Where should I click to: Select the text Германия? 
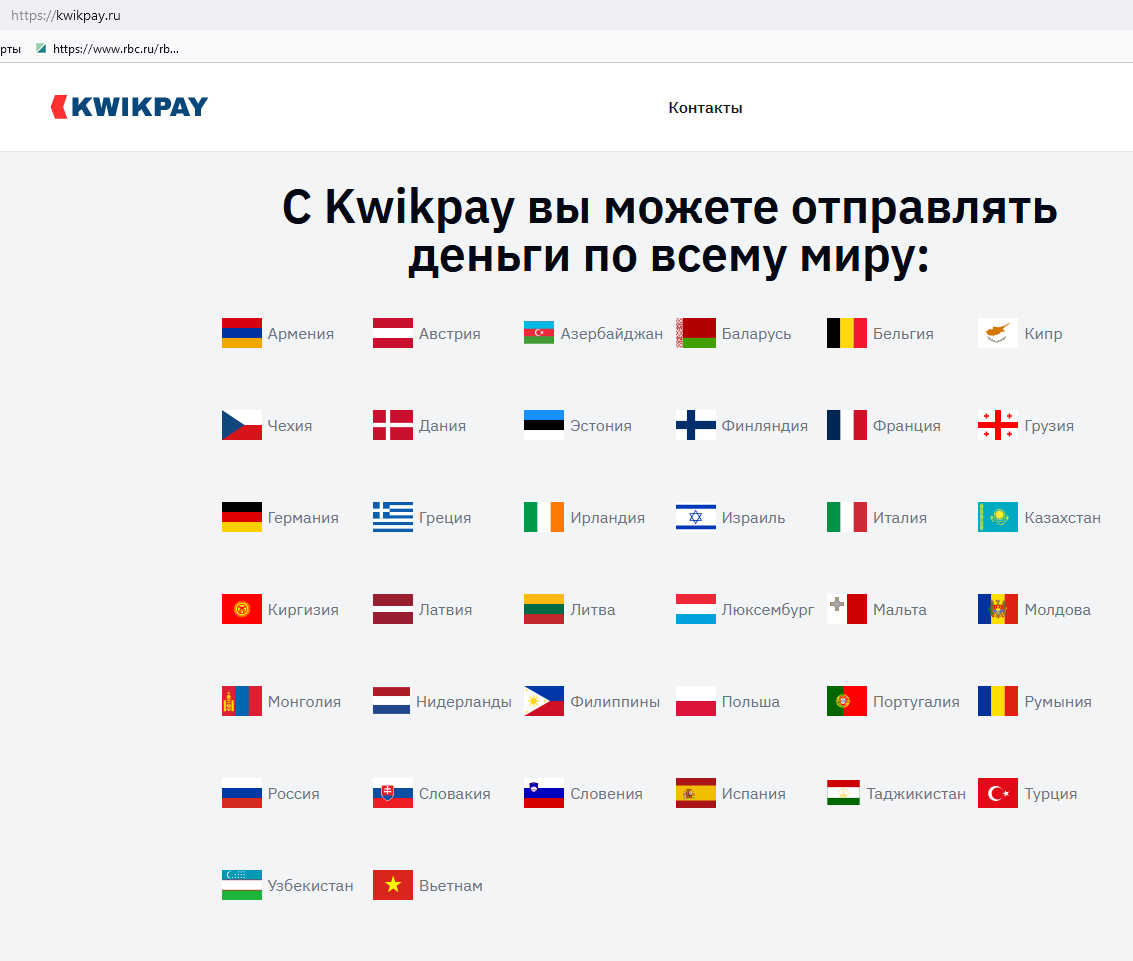(303, 518)
